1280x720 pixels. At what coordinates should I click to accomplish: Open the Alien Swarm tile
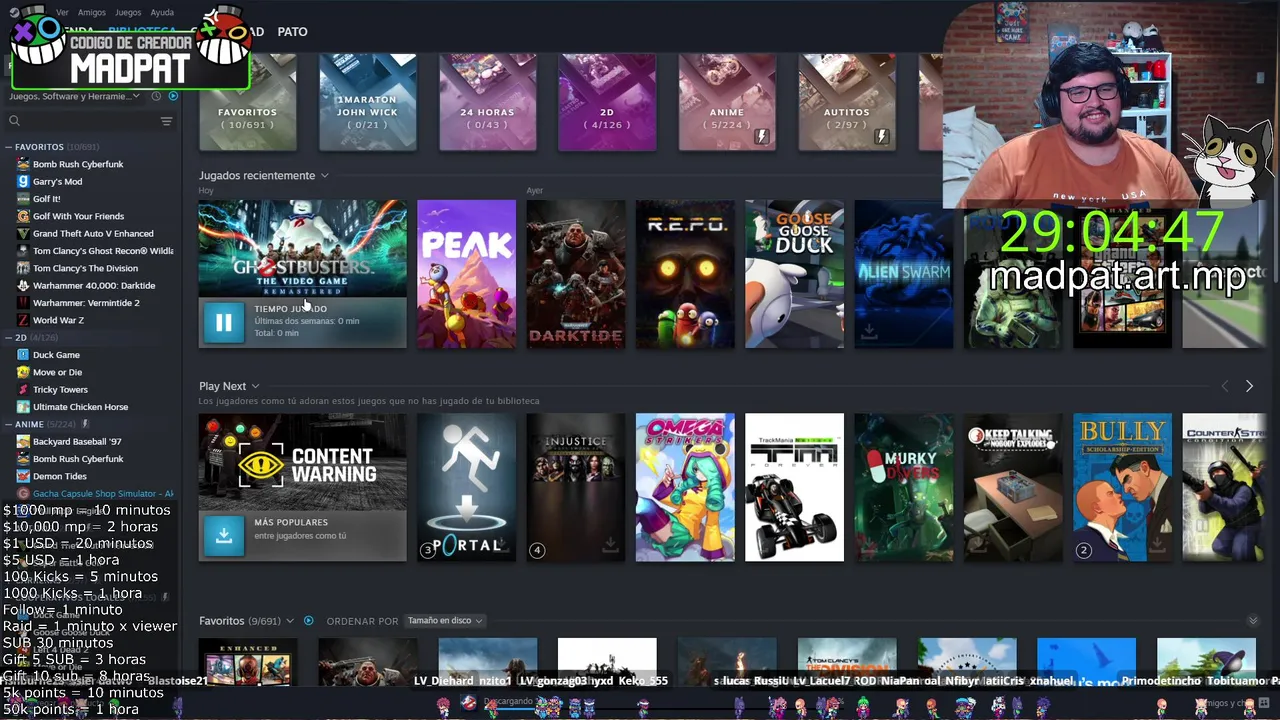pyautogui.click(x=903, y=274)
